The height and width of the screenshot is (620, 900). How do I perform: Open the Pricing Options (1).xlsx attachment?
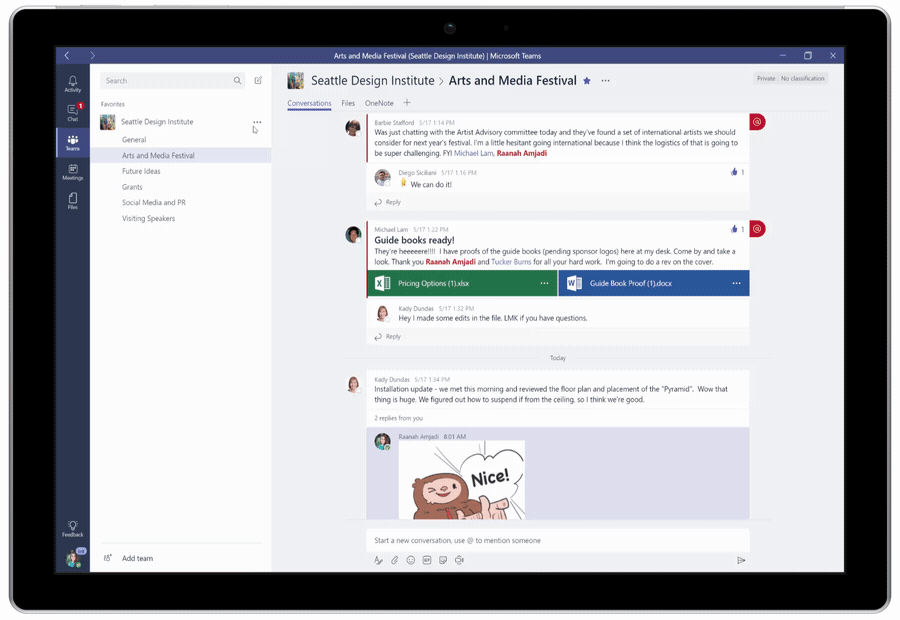pos(462,283)
